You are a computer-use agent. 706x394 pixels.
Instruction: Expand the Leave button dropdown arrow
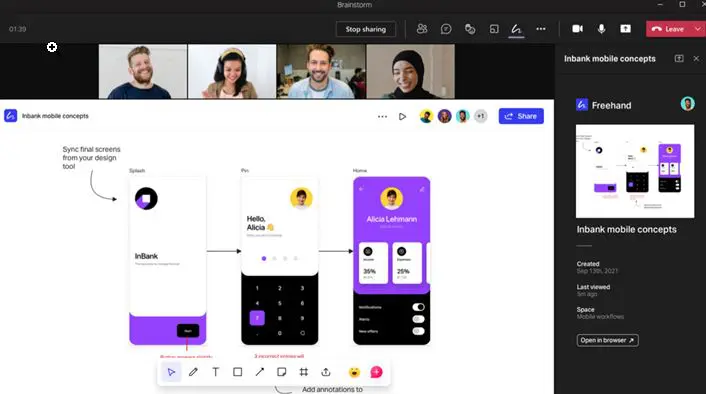click(x=698, y=29)
